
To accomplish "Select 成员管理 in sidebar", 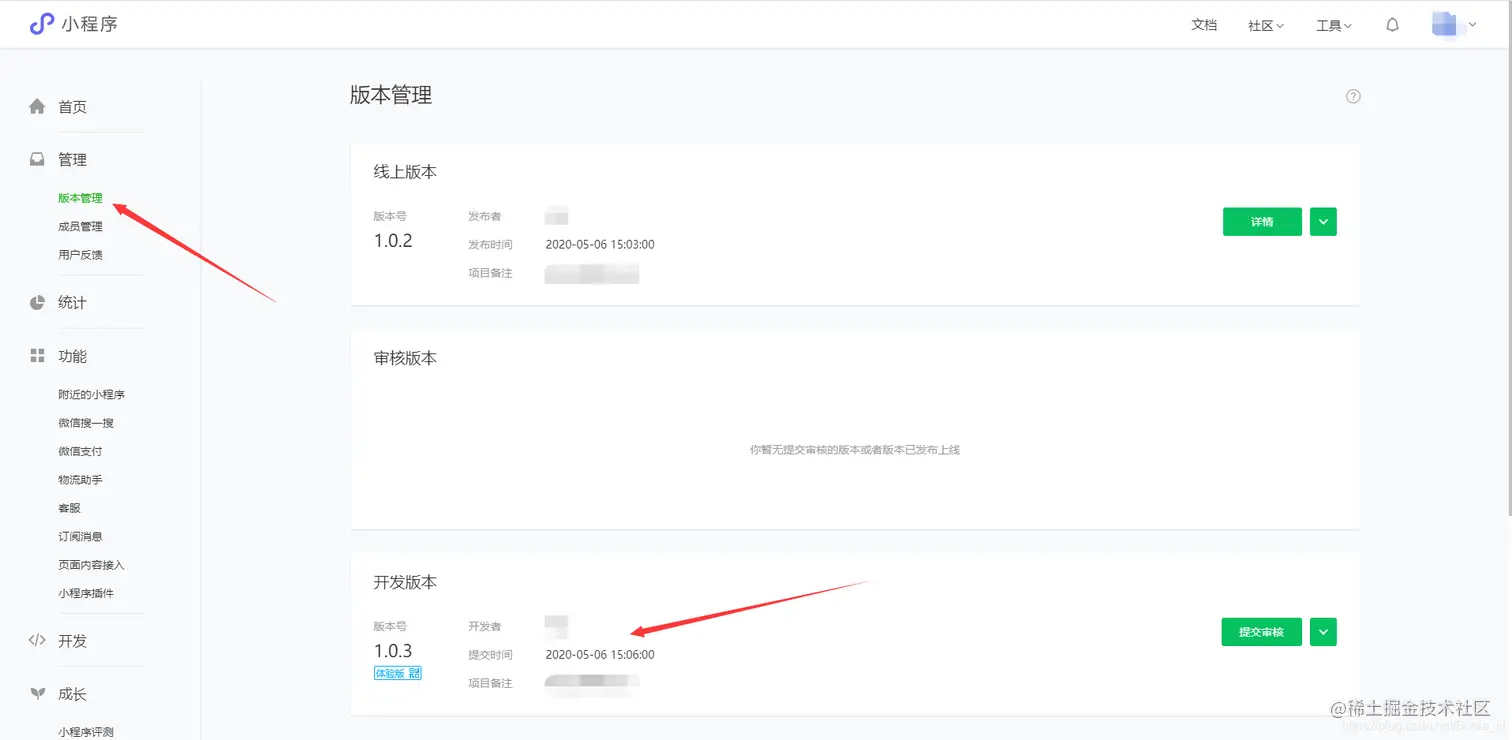I will [x=80, y=226].
